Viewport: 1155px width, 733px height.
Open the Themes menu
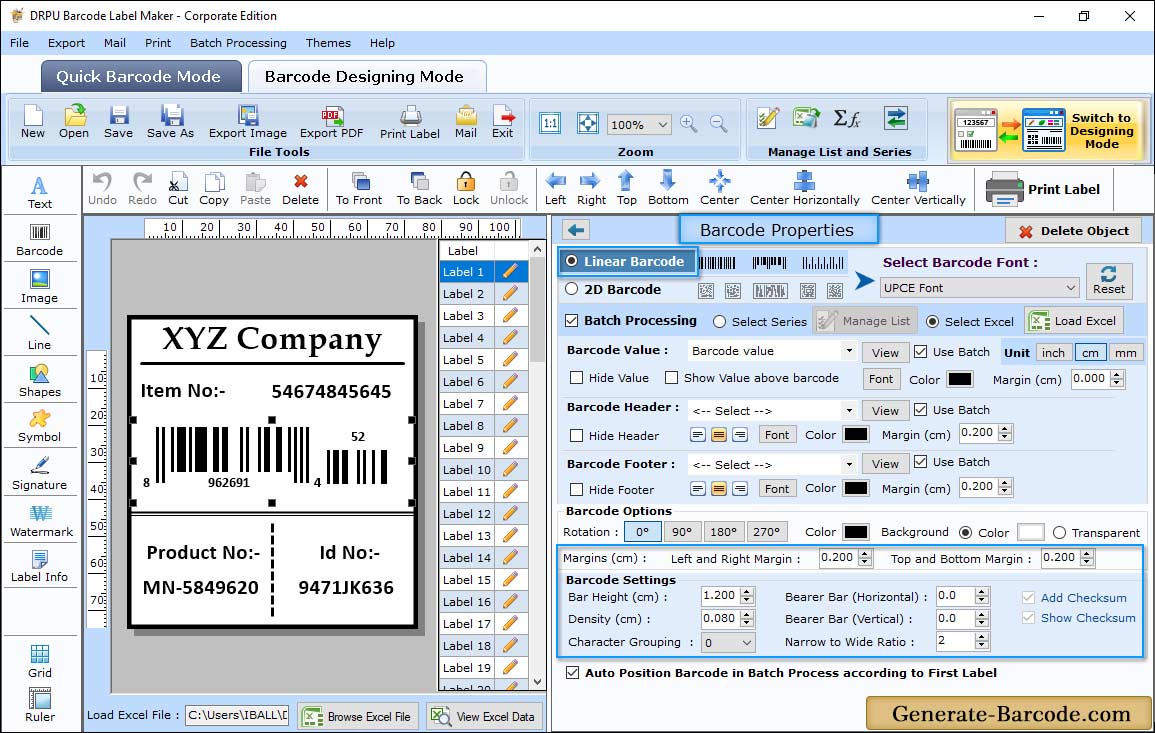(x=328, y=43)
